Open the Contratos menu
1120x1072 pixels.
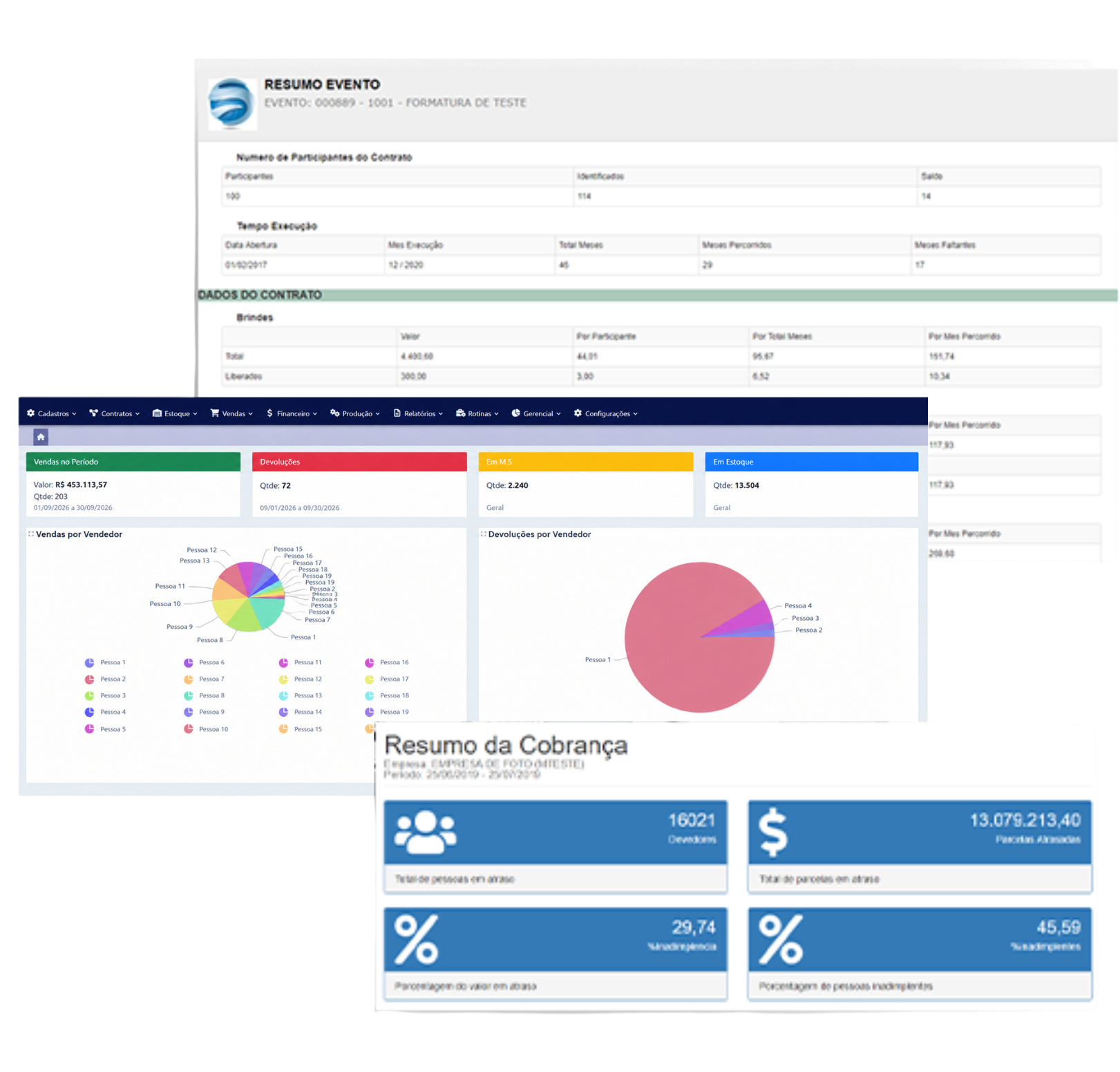coord(115,413)
